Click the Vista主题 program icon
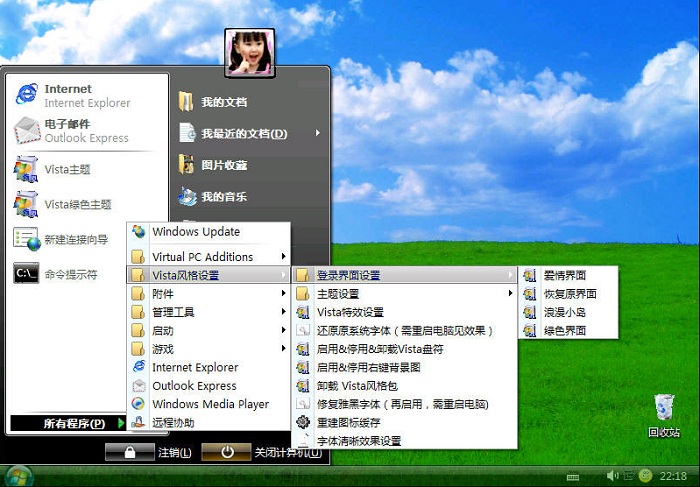This screenshot has height=487, width=700. pyautogui.click(x=26, y=169)
